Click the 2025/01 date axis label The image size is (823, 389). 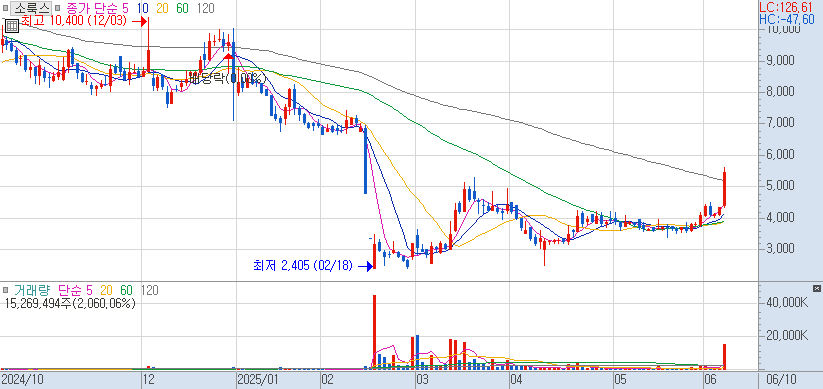click(257, 379)
